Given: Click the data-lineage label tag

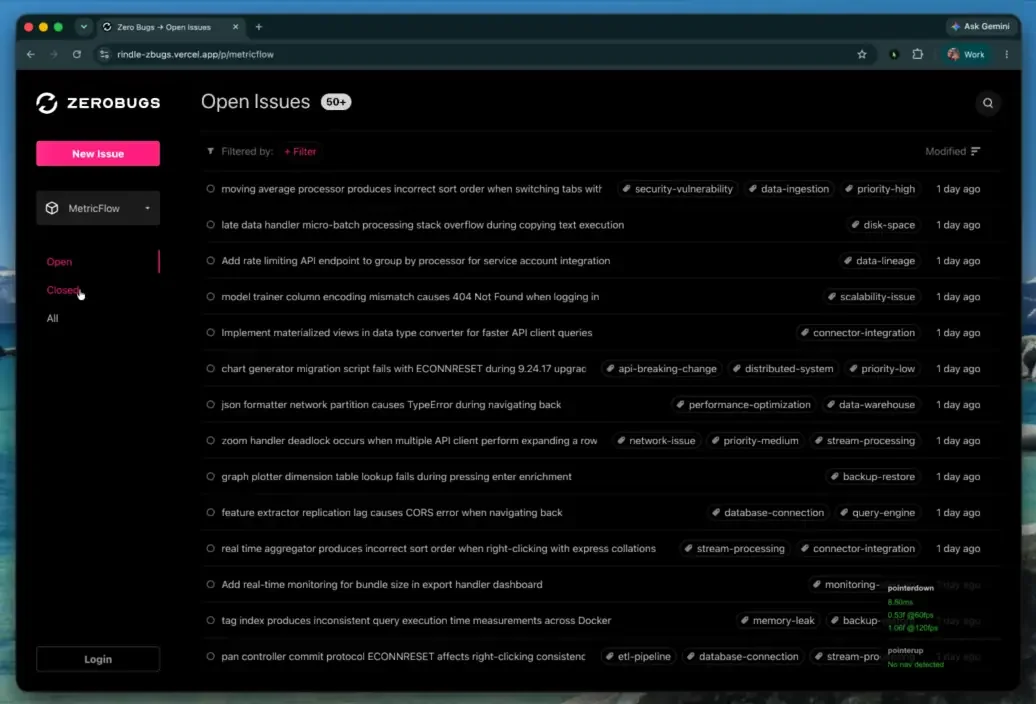Looking at the screenshot, I should point(879,261).
